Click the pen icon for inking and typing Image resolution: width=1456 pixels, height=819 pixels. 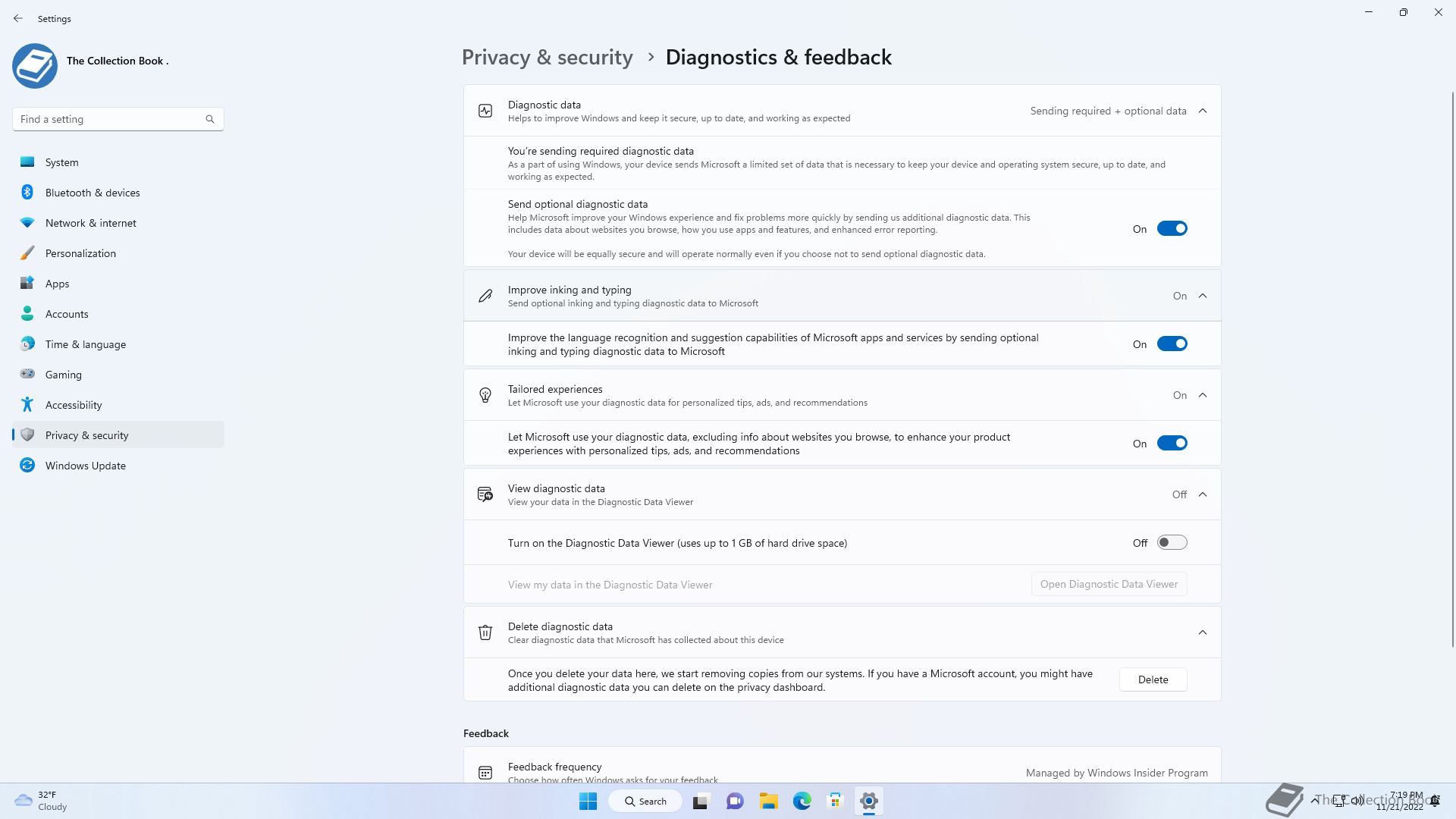[485, 296]
